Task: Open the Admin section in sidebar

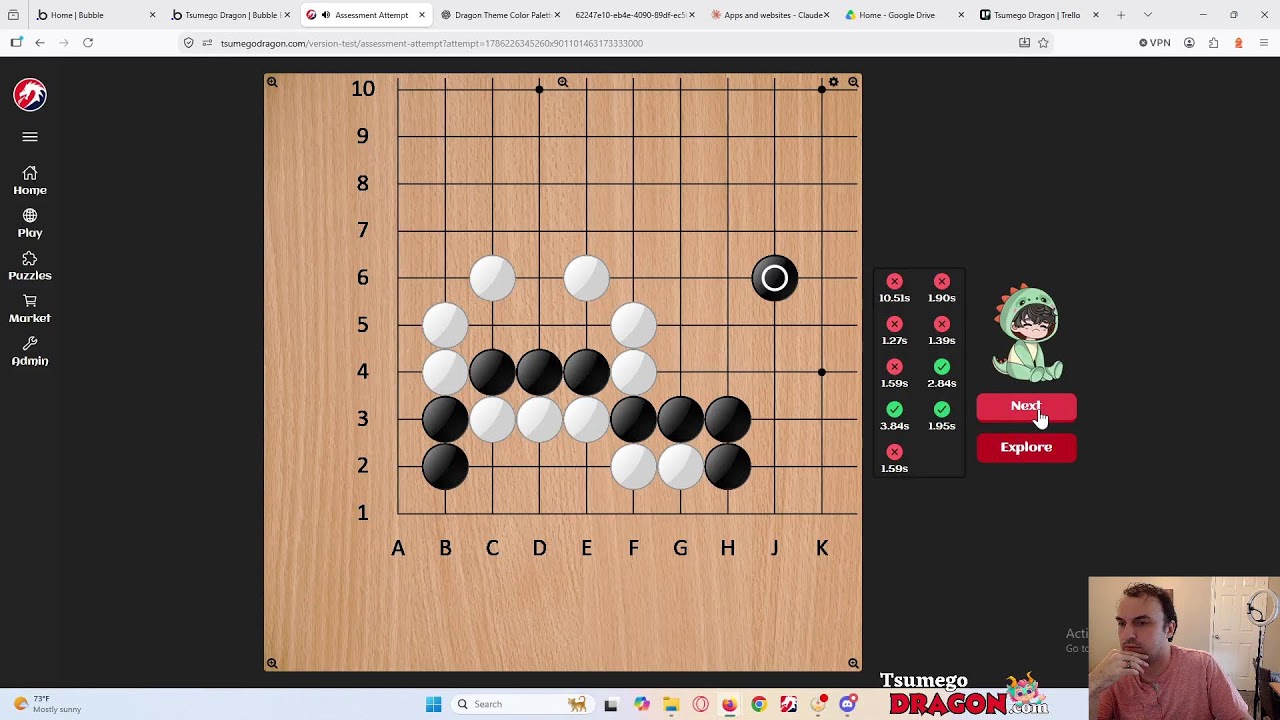Action: tap(30, 351)
